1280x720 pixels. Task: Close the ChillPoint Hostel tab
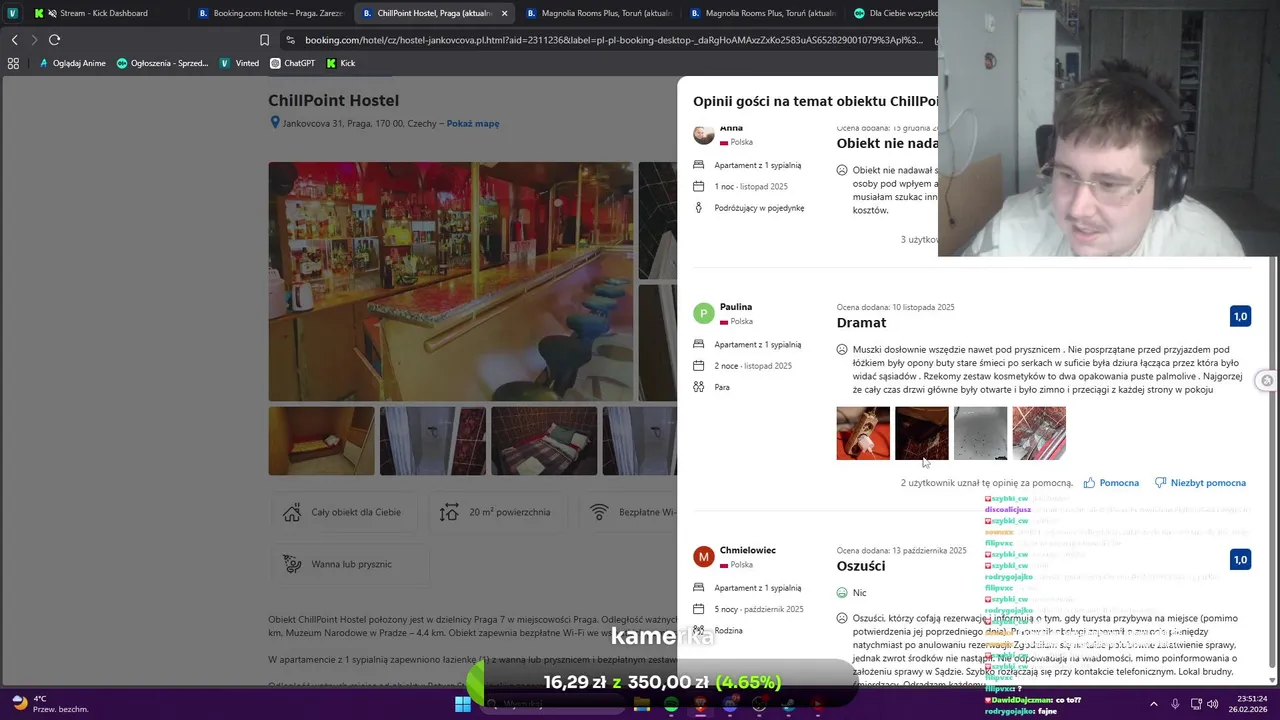(x=504, y=13)
